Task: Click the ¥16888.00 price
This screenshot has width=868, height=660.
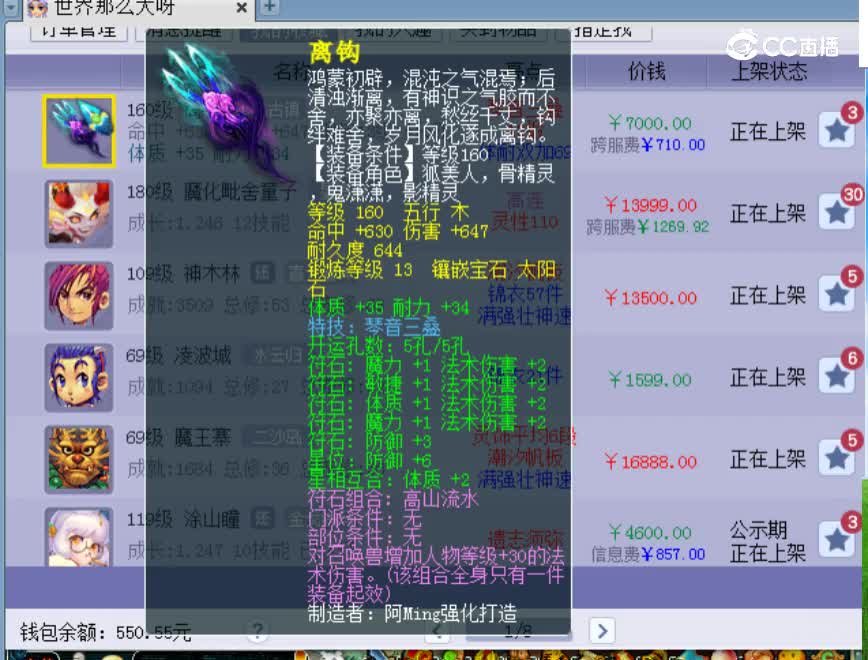Action: coord(650,462)
